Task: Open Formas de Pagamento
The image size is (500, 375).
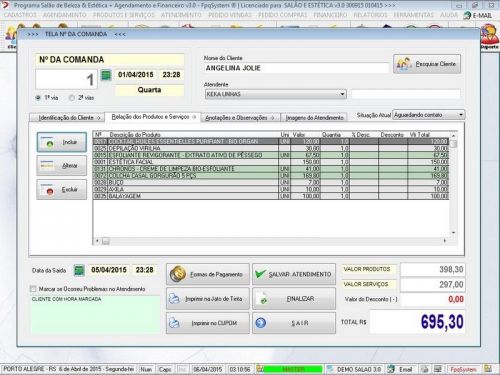Action: (x=208, y=274)
